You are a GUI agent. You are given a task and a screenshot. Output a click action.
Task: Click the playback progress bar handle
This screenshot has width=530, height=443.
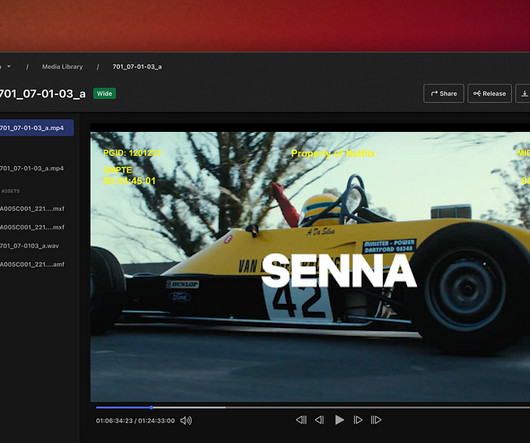pyautogui.click(x=151, y=408)
